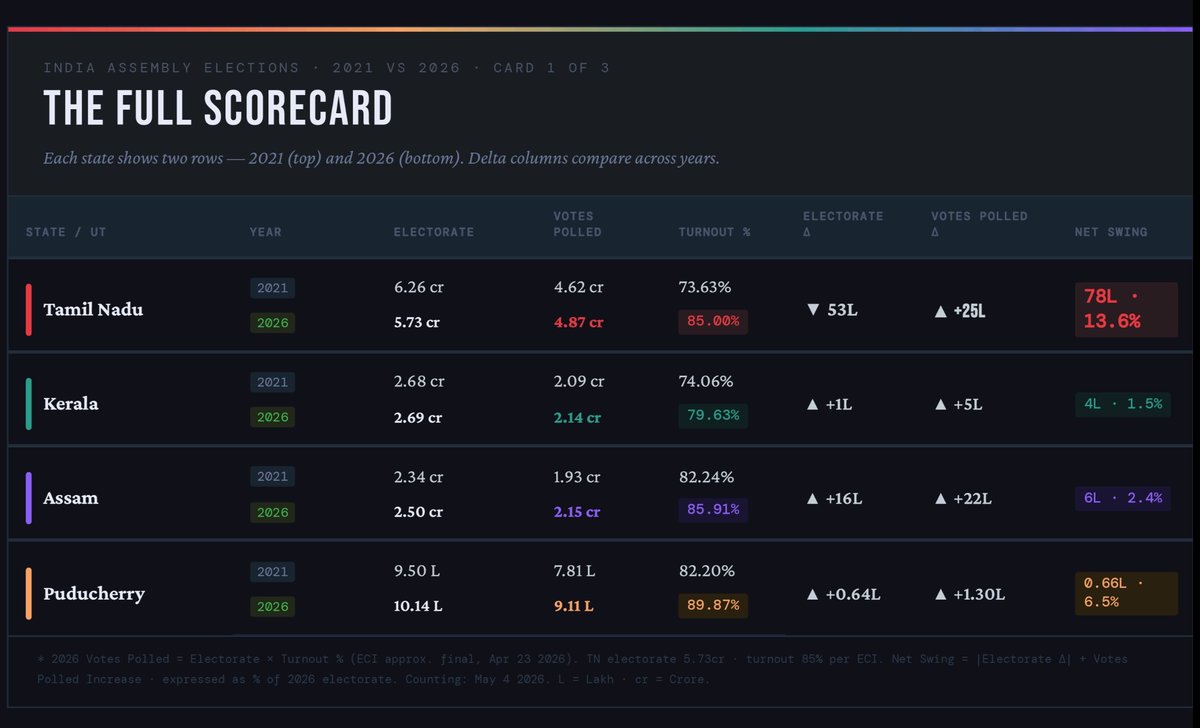Click the '4L · 1.5%' net swing badge

[x=1123, y=404]
